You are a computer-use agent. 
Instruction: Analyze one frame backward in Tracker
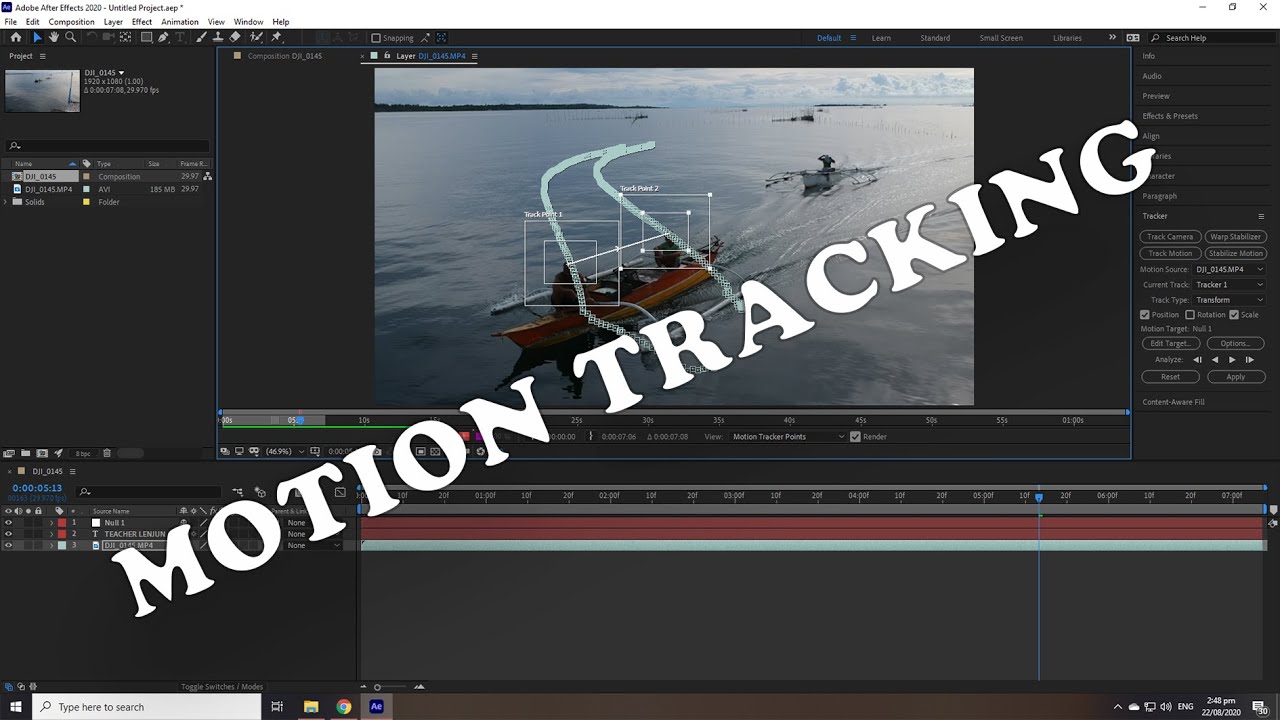click(1198, 359)
